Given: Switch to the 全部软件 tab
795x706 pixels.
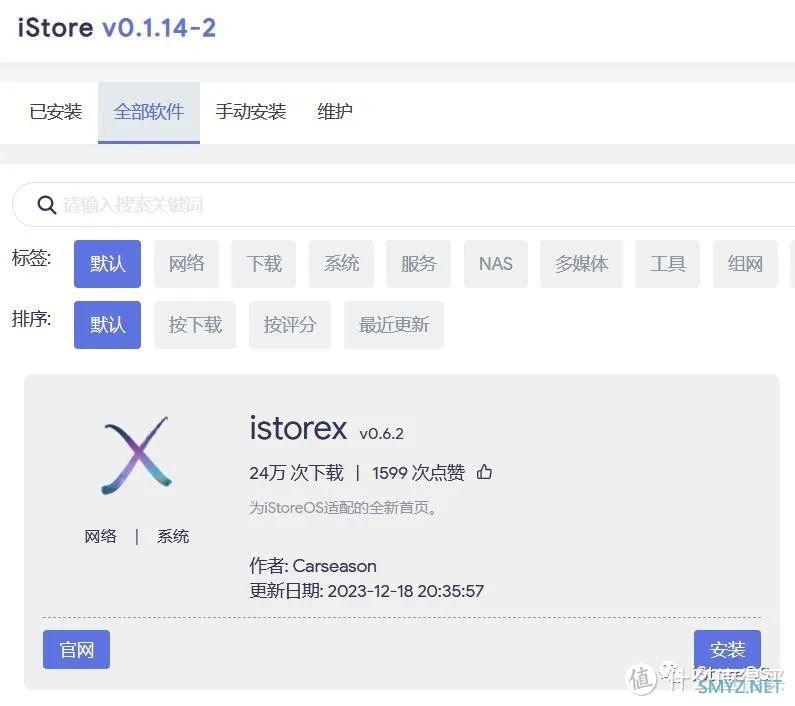Looking at the screenshot, I should [x=149, y=112].
